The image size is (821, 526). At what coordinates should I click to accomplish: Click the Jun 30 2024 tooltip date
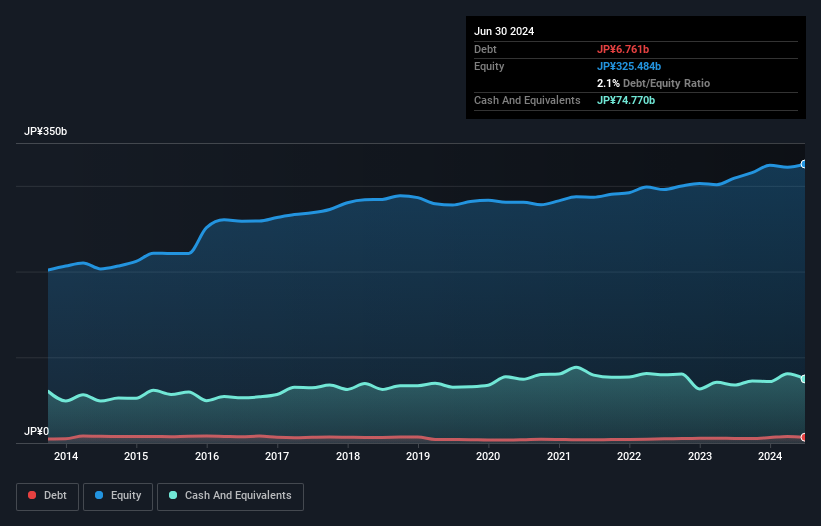(504, 31)
